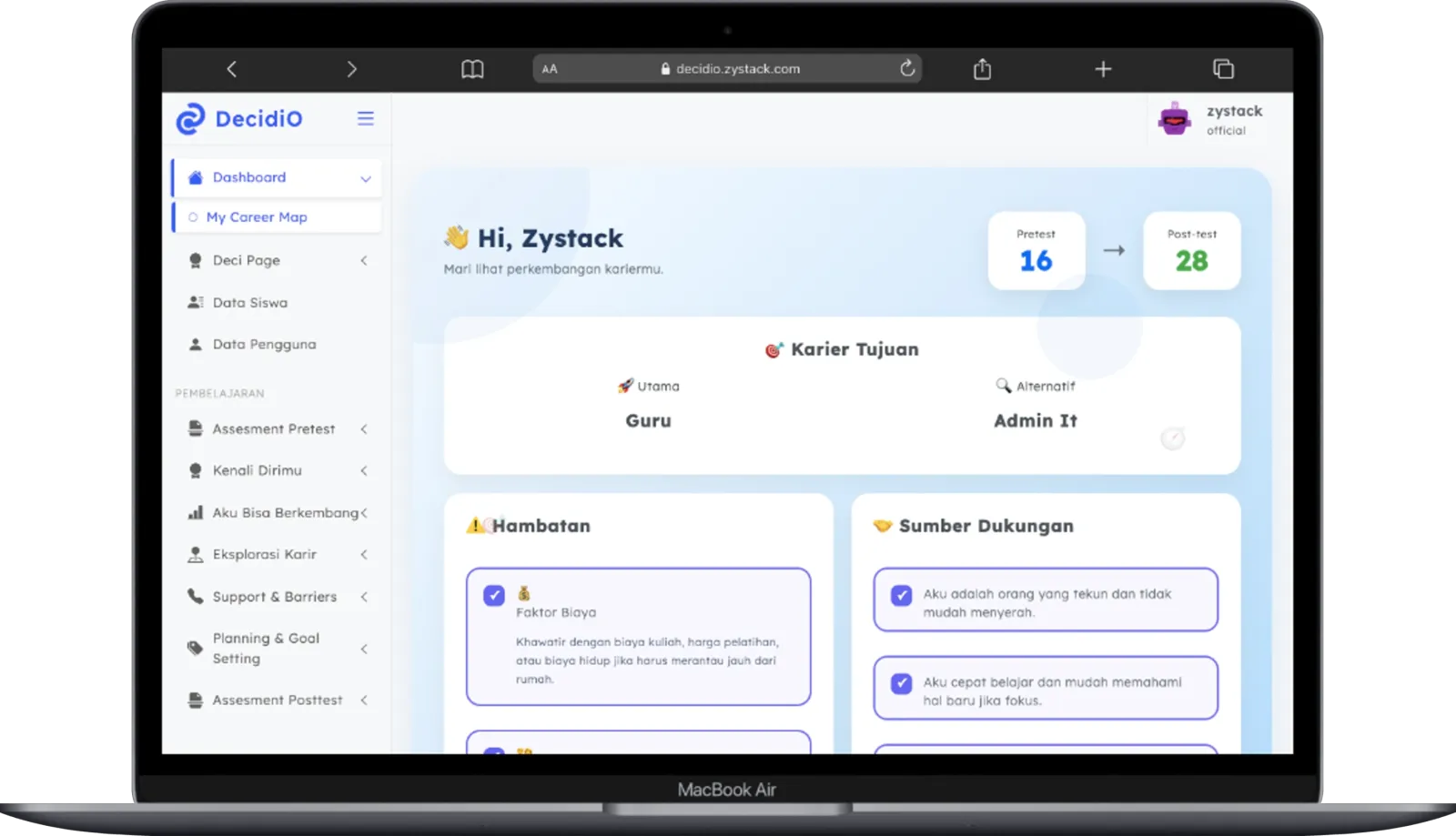
Task: Show all tabs with the tabs icon
Action: point(1223,69)
